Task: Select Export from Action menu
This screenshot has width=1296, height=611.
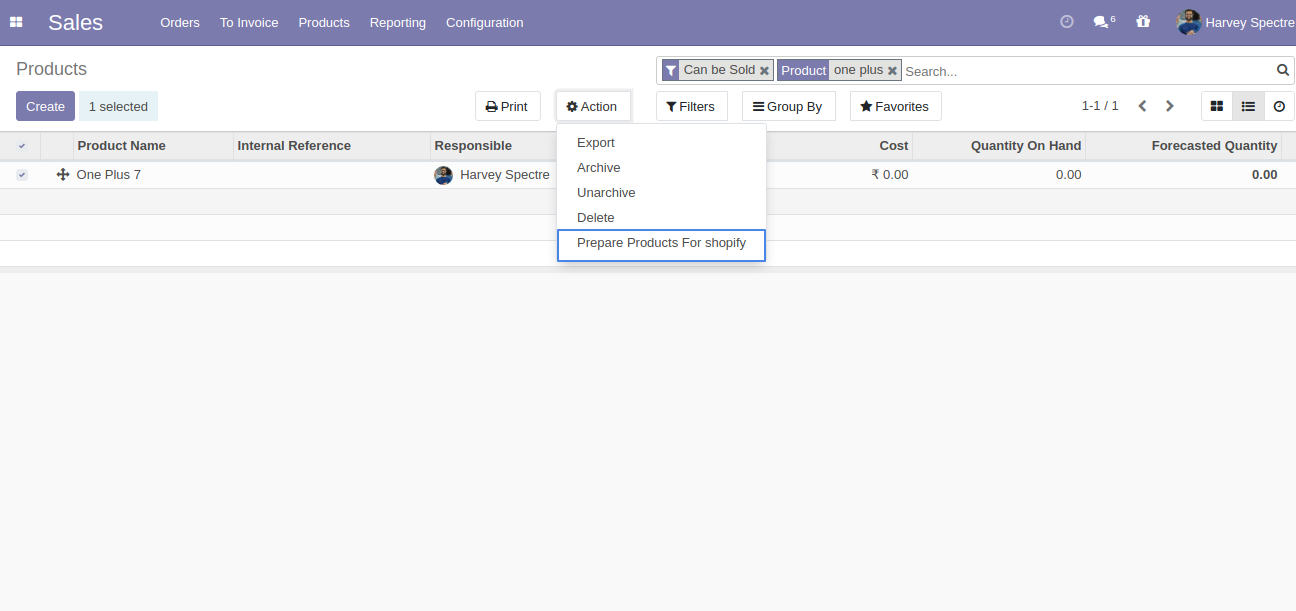Action: click(596, 143)
